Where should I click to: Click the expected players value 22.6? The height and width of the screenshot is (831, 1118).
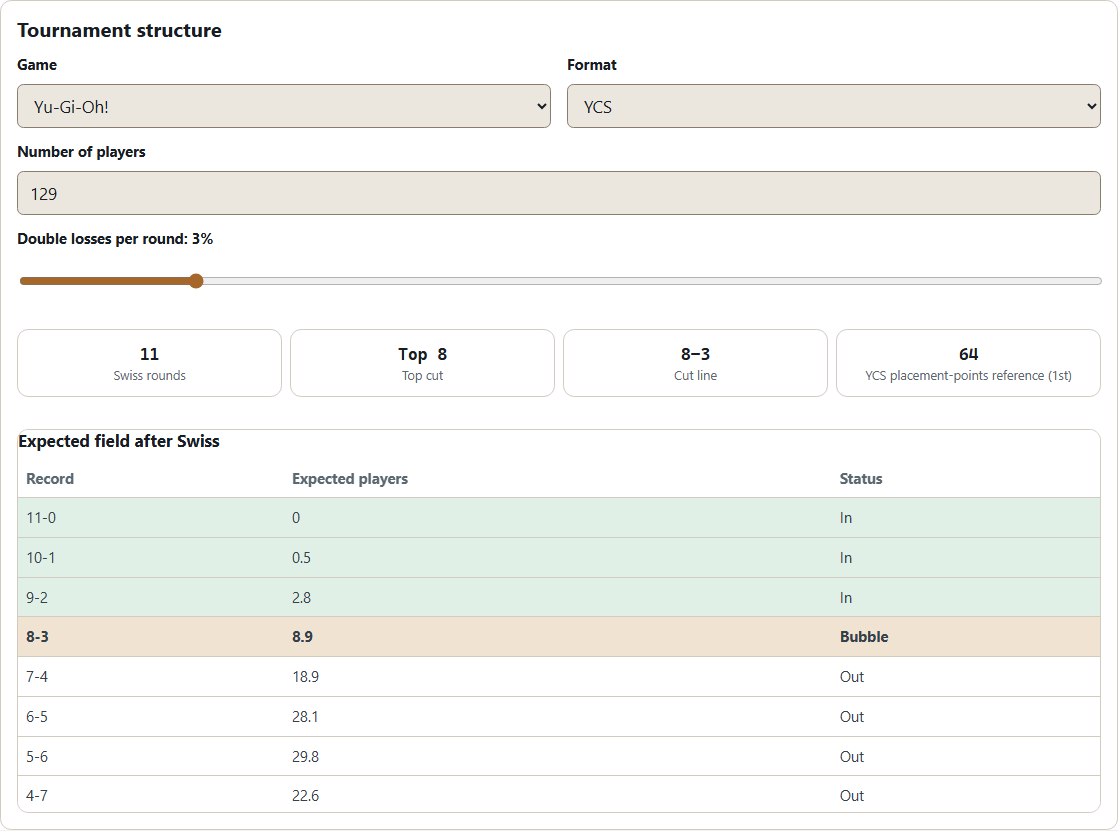point(305,795)
